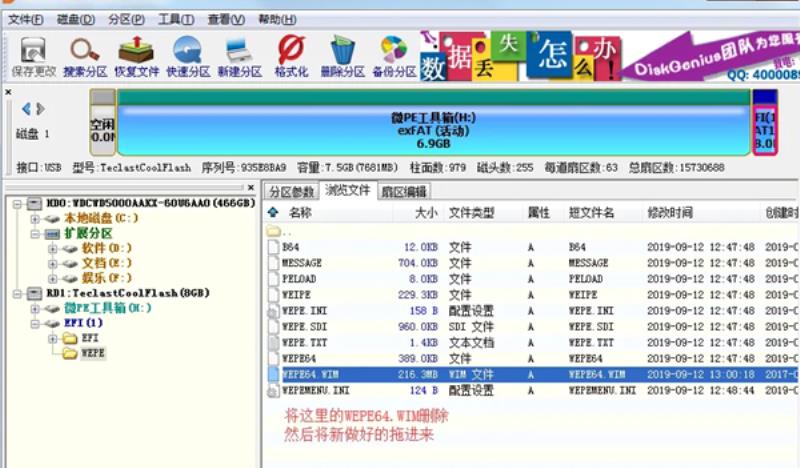Select the EFI (1) partition label in tree

(83, 323)
